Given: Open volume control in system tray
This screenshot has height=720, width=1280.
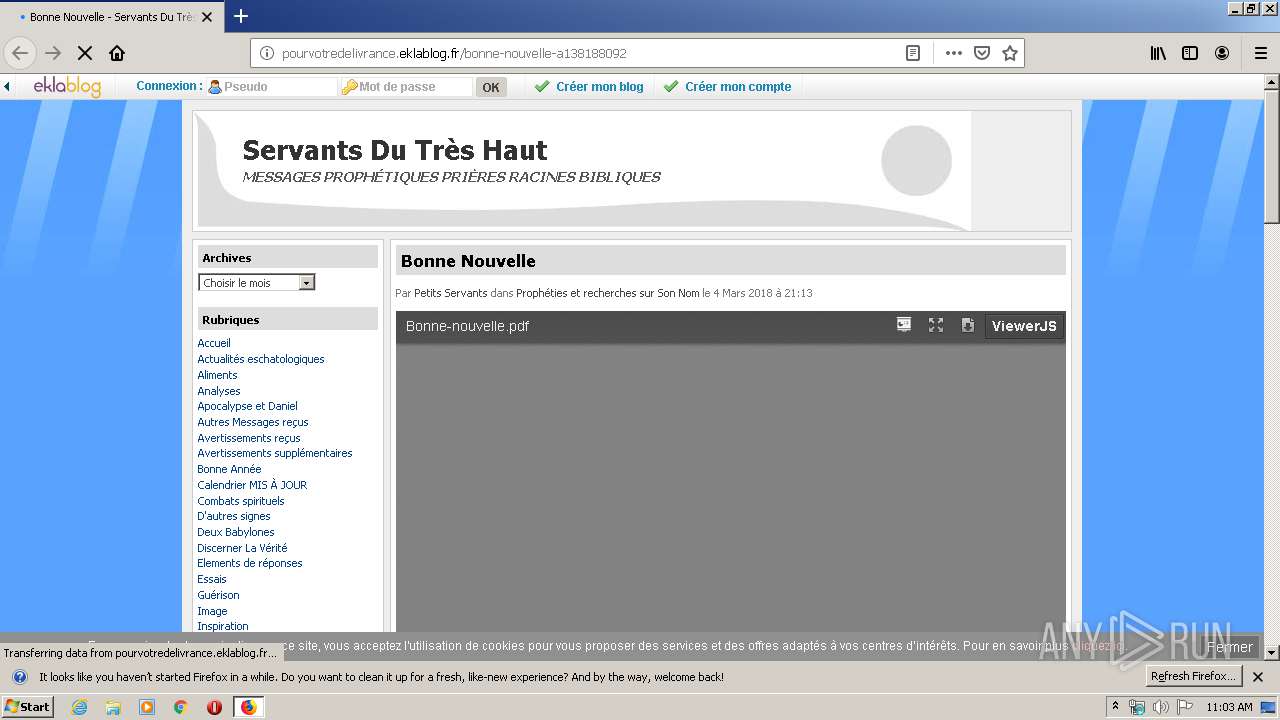Looking at the screenshot, I should pyautogui.click(x=1160, y=707).
